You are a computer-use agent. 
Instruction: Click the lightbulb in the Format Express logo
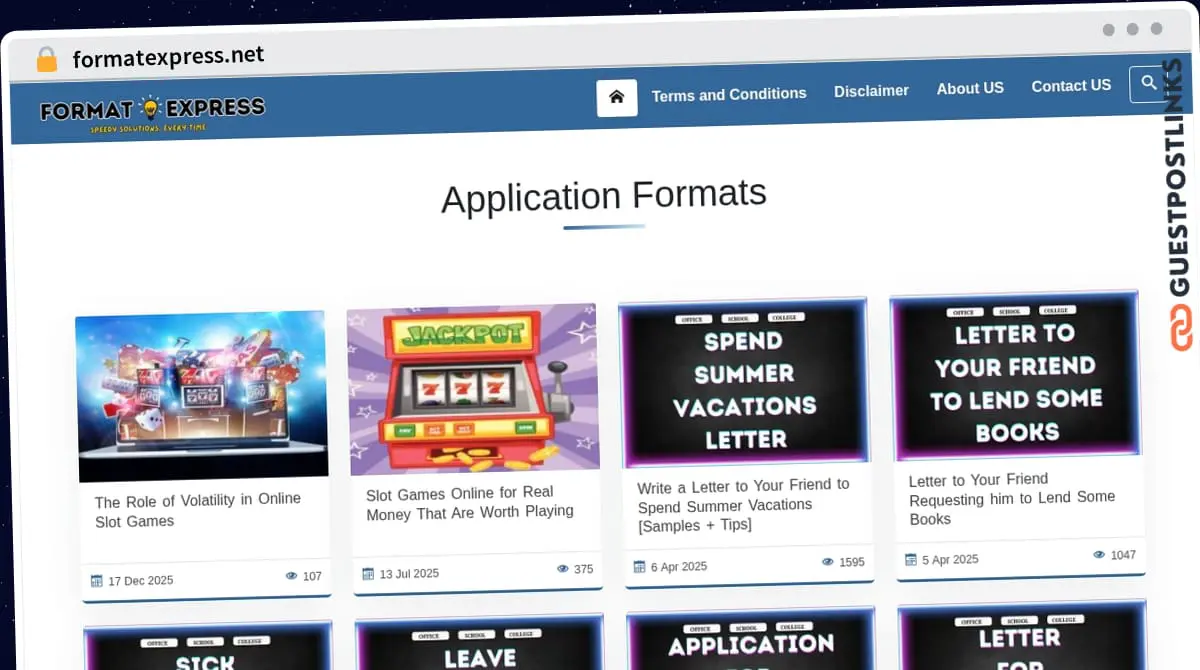(148, 105)
